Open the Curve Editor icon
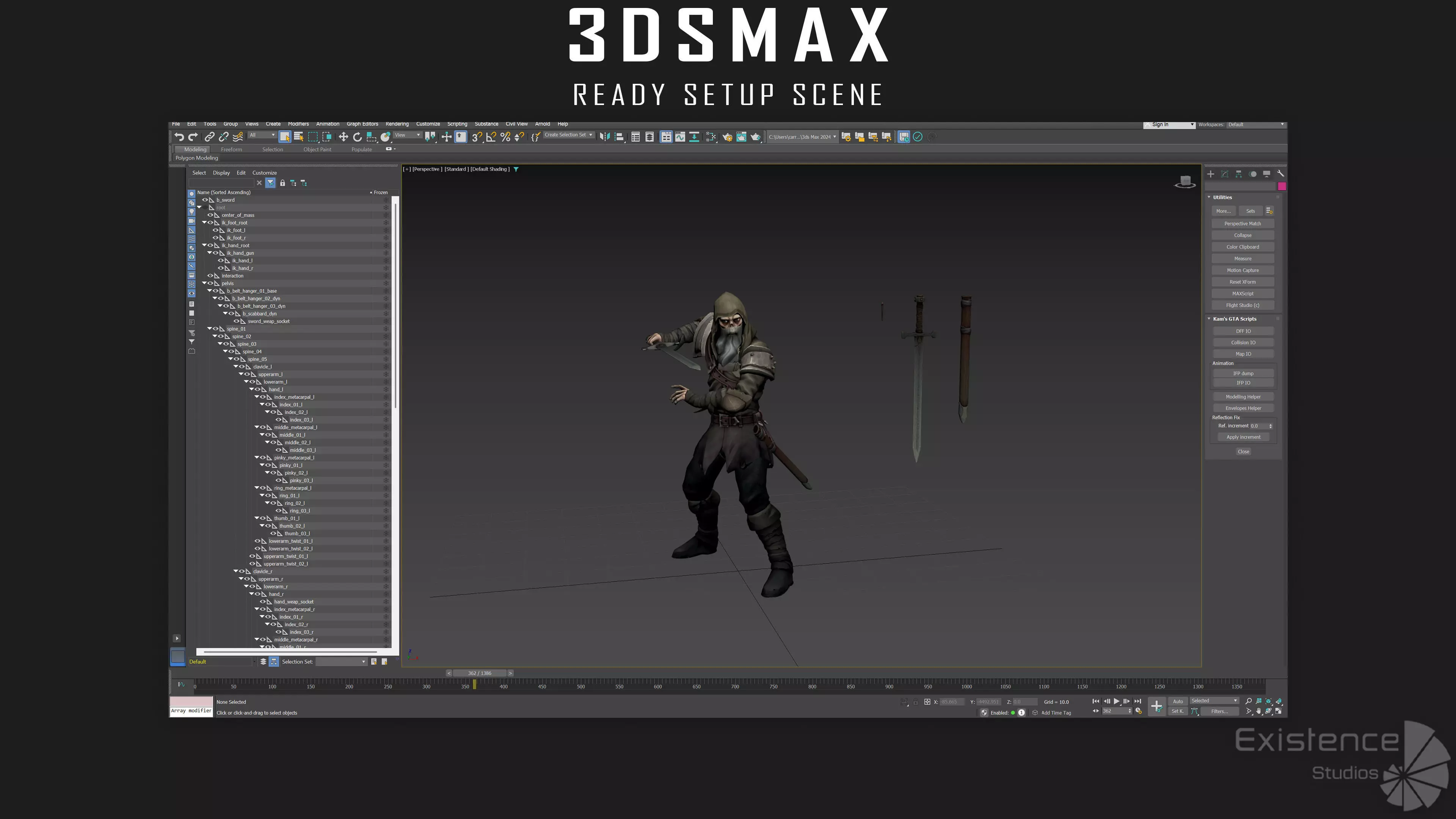Screen dimensions: 1456x819 pos(680,137)
